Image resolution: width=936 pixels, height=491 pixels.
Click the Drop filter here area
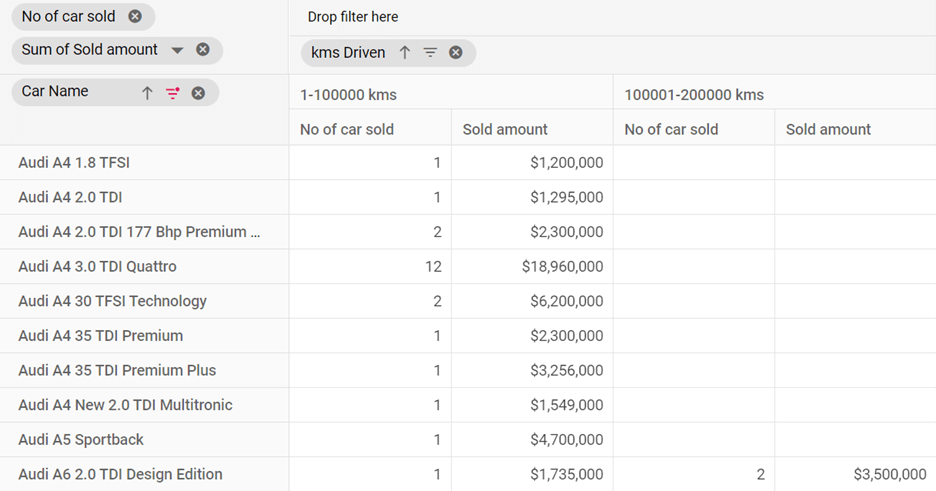tap(612, 17)
